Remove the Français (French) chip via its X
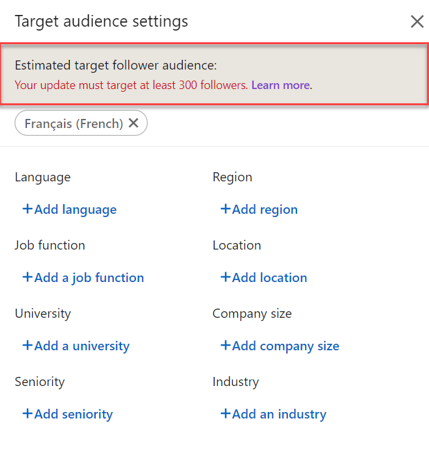This screenshot has height=451, width=429. [x=133, y=123]
